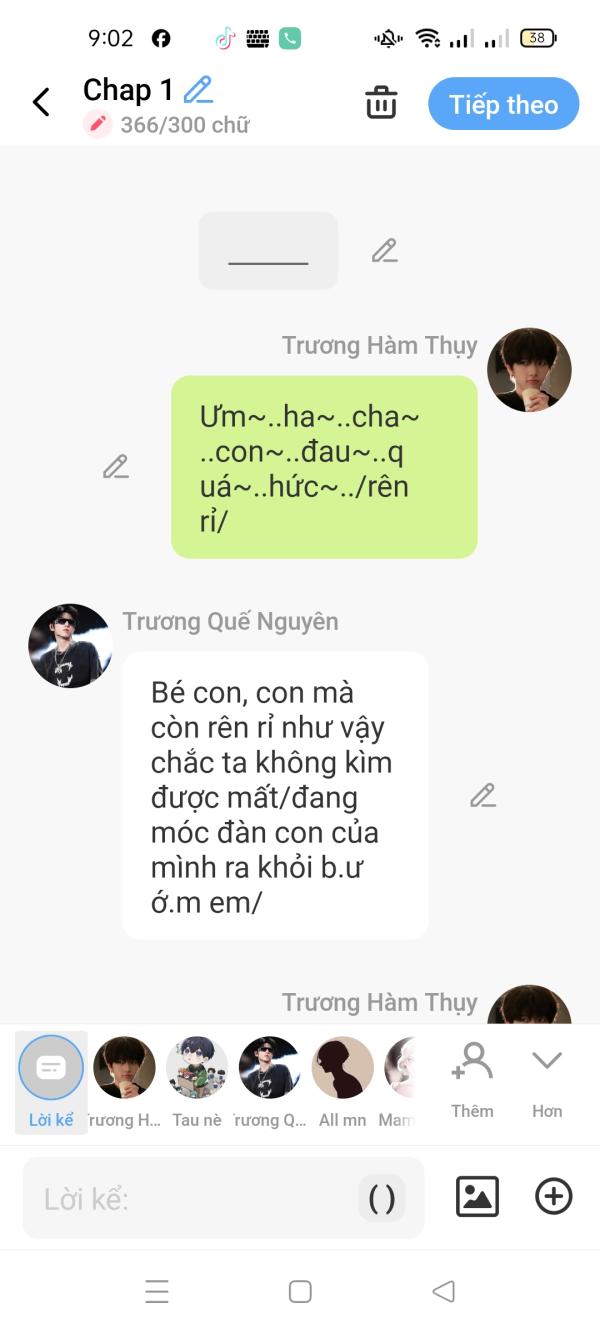Edit Trương Quế Nguyên's white message
Image resolution: width=600 pixels, height=1333 pixels.
[x=483, y=796]
